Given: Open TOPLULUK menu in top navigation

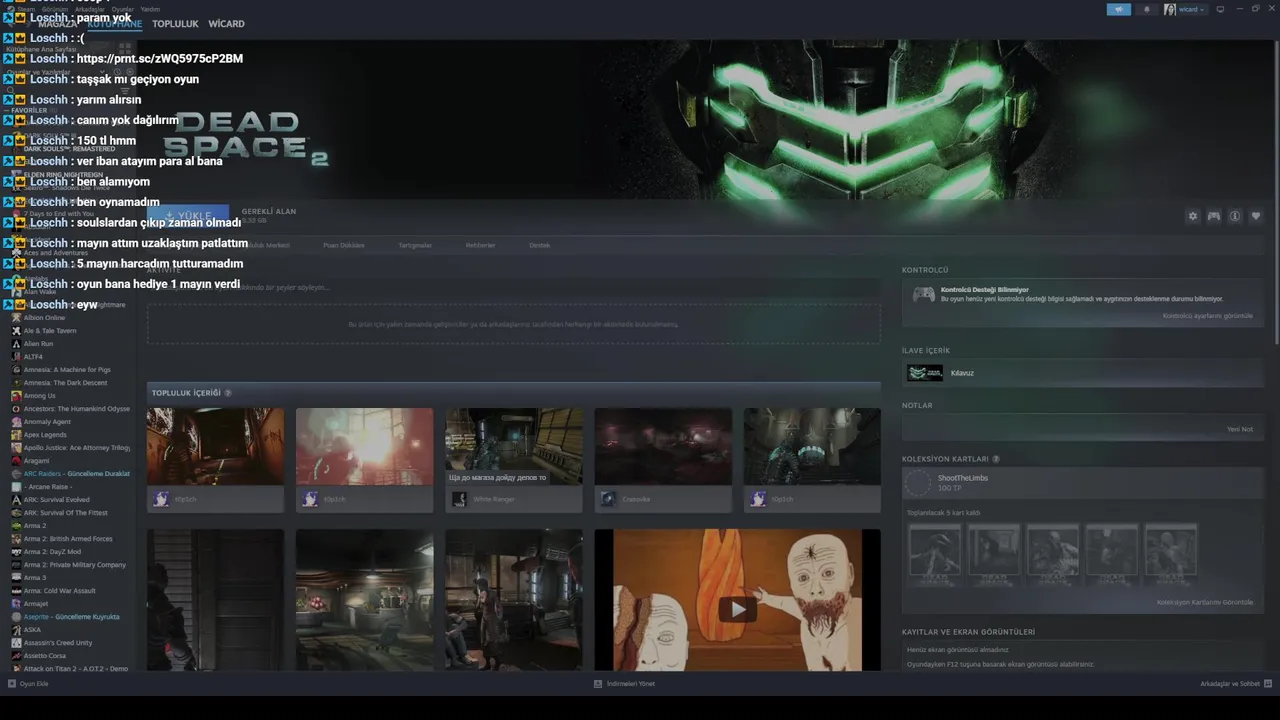Looking at the screenshot, I should point(175,24).
